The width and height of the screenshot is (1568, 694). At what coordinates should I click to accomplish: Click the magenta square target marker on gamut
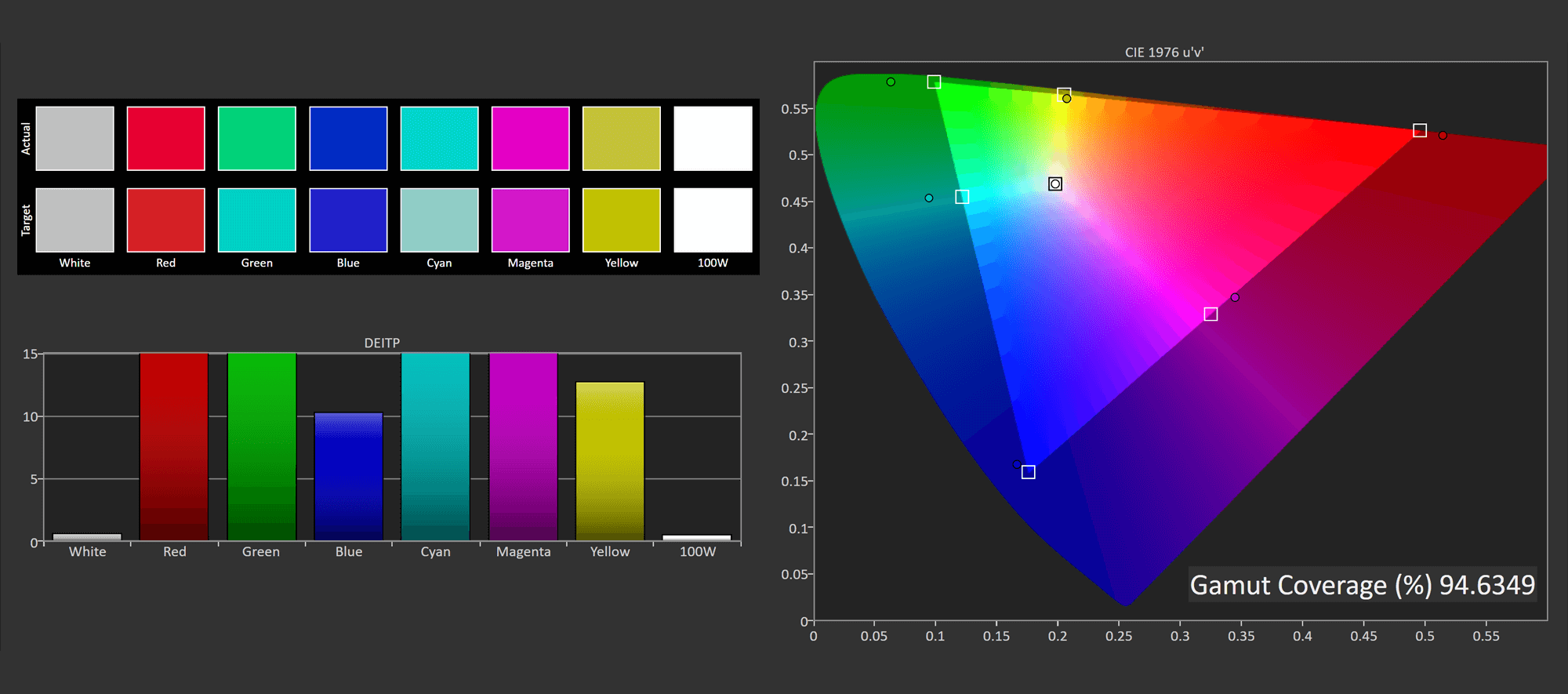[x=1210, y=314]
